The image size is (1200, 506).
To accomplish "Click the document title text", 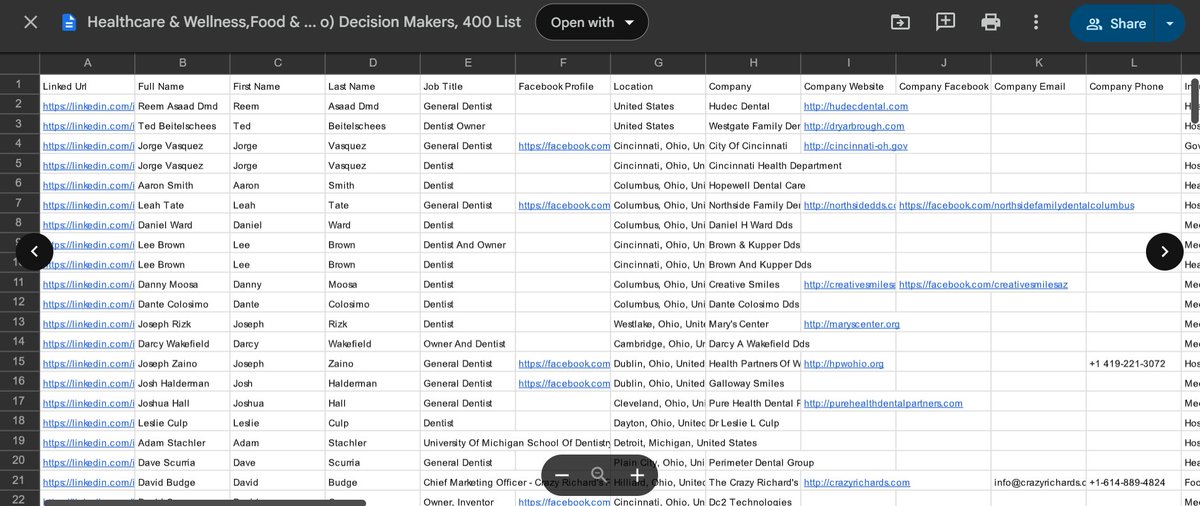I will pyautogui.click(x=304, y=22).
